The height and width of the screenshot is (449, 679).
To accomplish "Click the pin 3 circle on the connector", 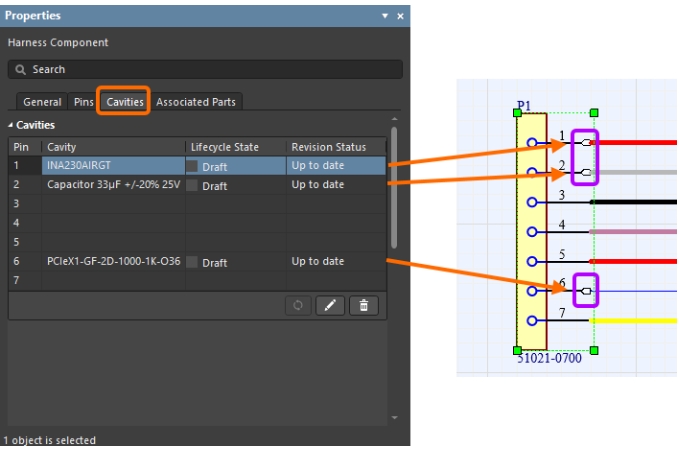I will [x=532, y=202].
